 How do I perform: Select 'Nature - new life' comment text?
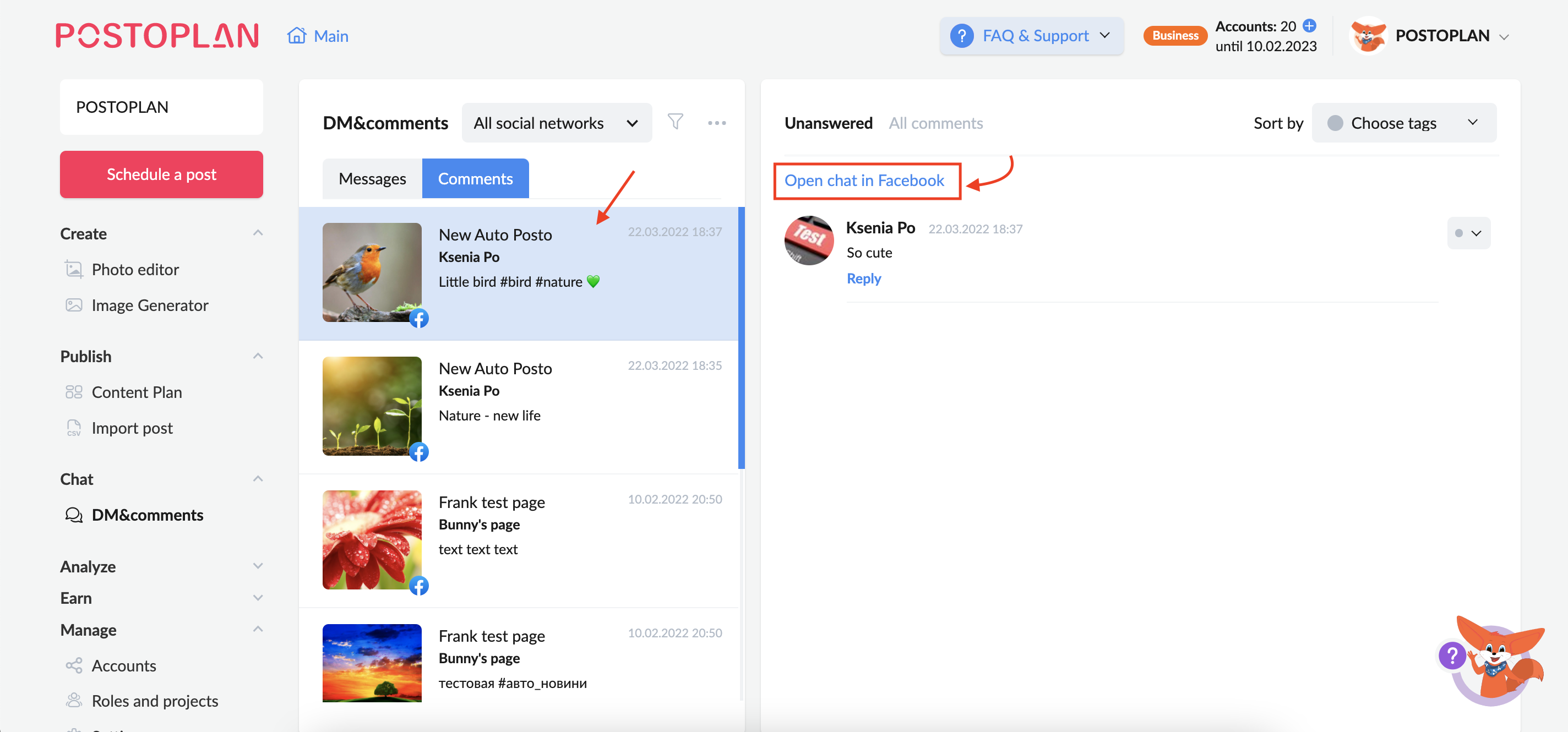coord(489,416)
